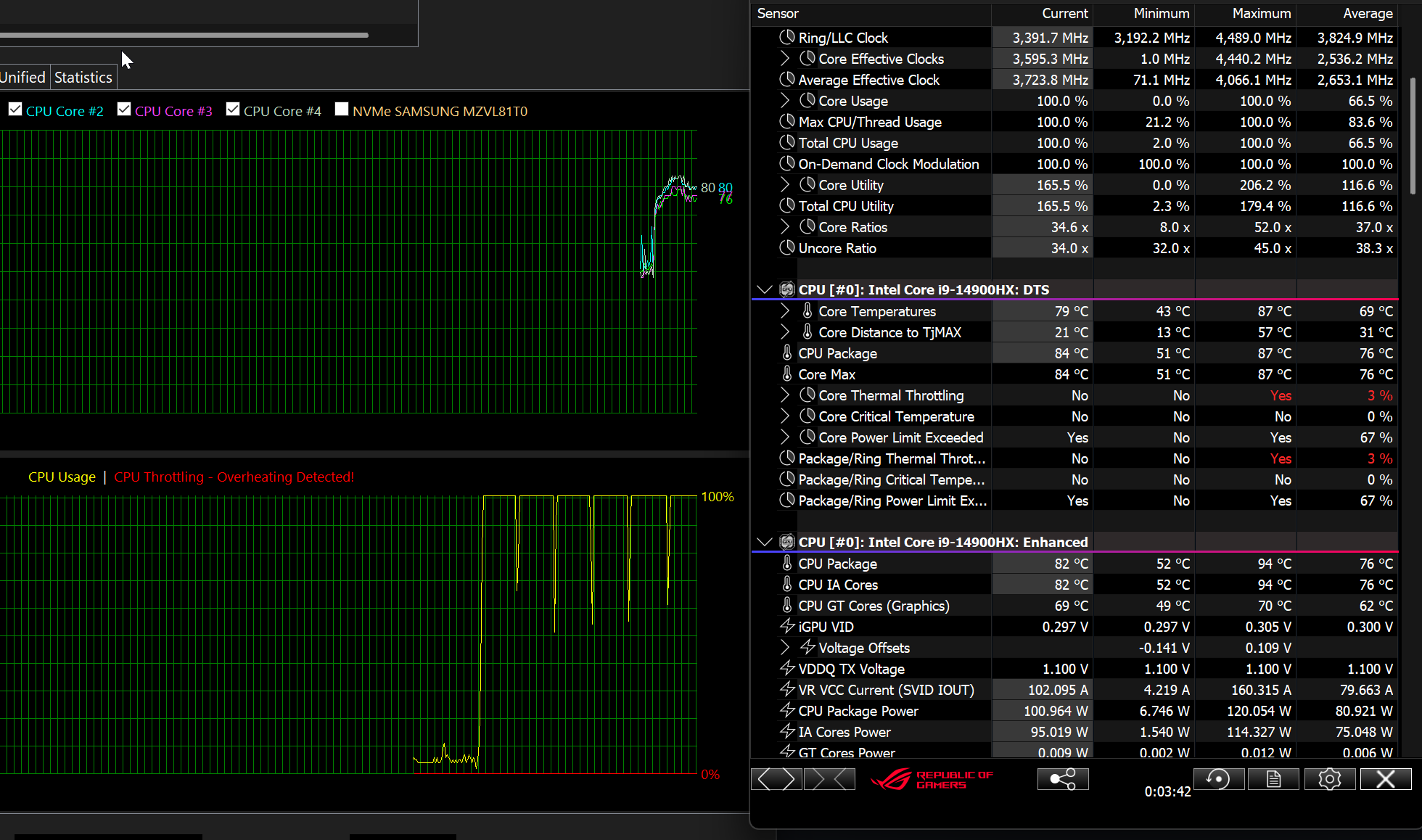
Task: Click the Minimum column header
Action: click(x=1143, y=13)
